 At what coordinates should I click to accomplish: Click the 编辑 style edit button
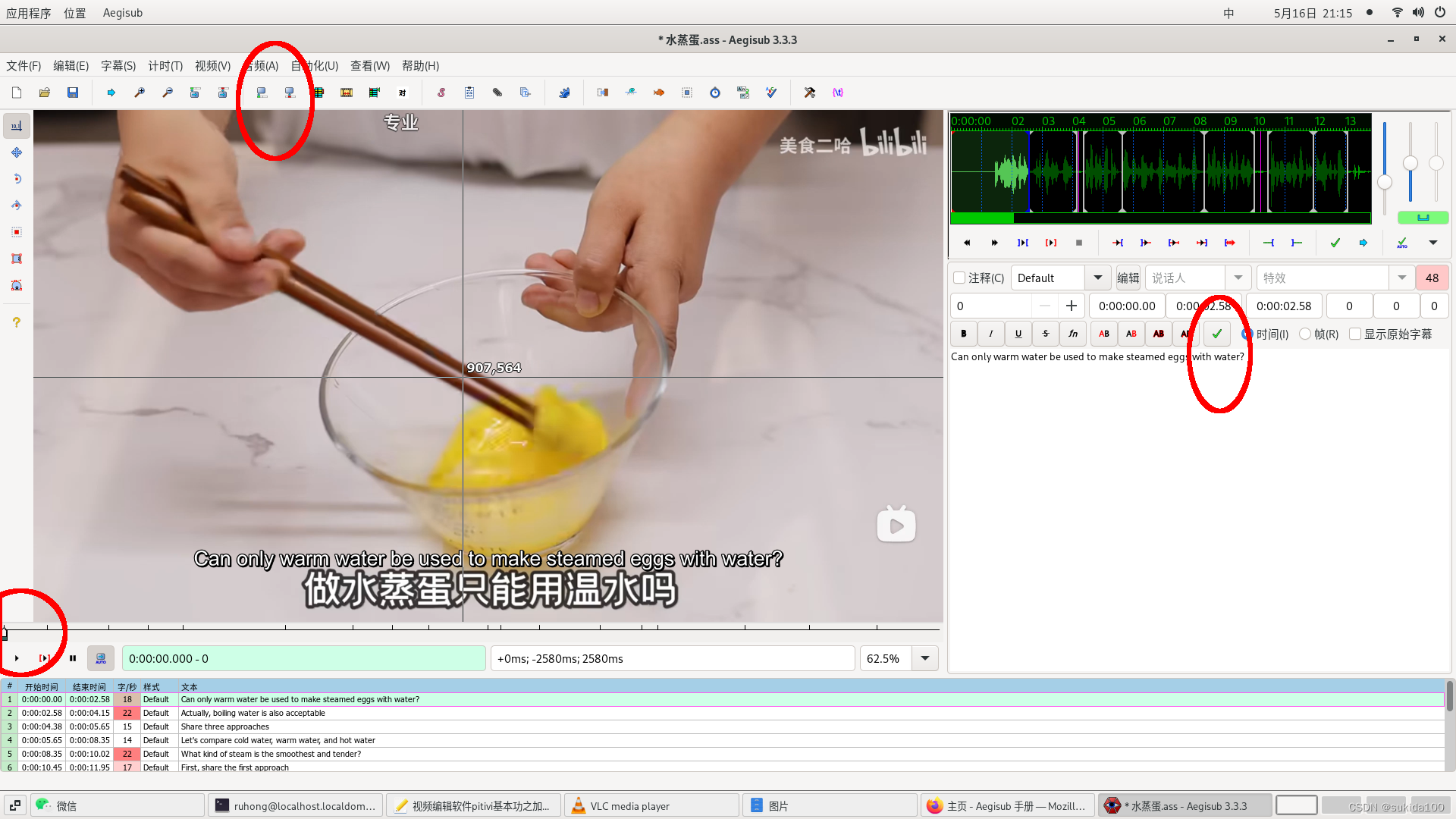coord(1128,278)
